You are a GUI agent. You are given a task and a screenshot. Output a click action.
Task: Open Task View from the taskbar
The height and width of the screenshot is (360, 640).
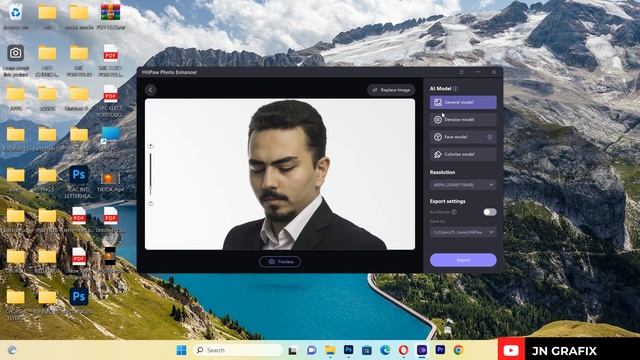[x=292, y=350]
